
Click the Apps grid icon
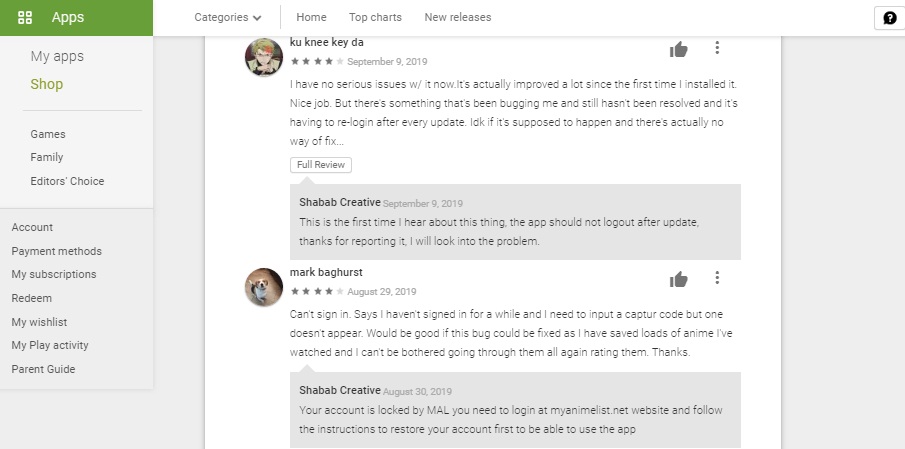click(x=25, y=17)
